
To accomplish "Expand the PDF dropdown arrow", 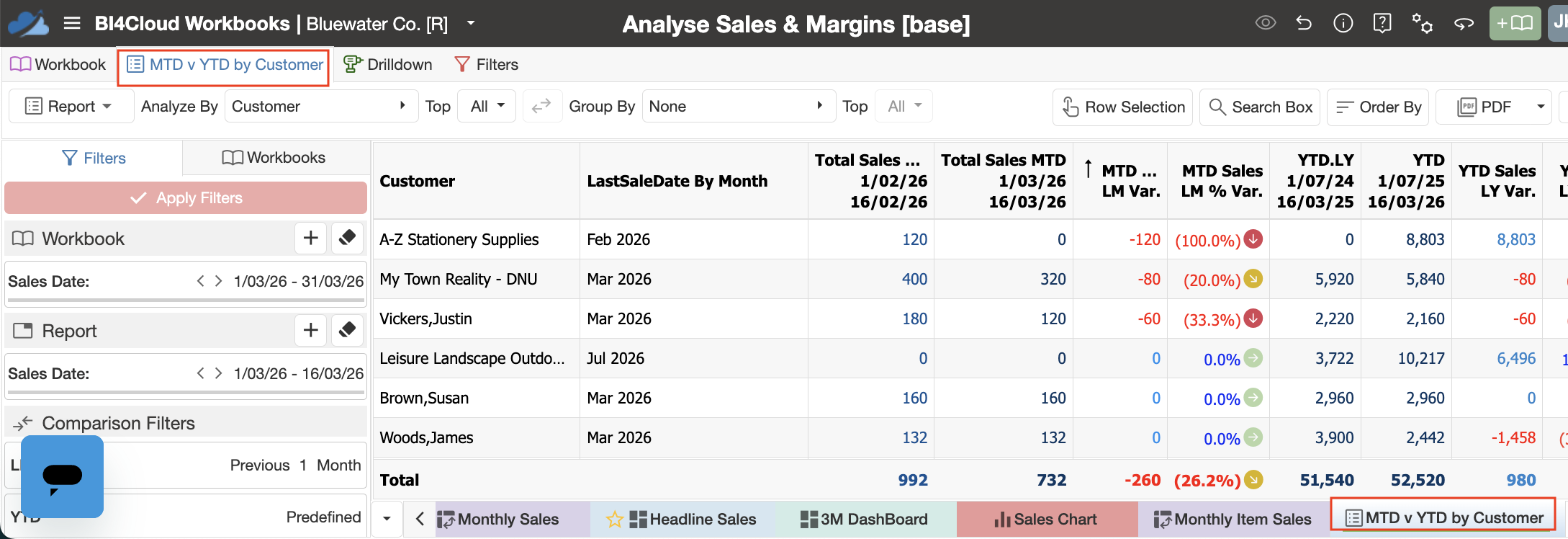I will point(1541,107).
